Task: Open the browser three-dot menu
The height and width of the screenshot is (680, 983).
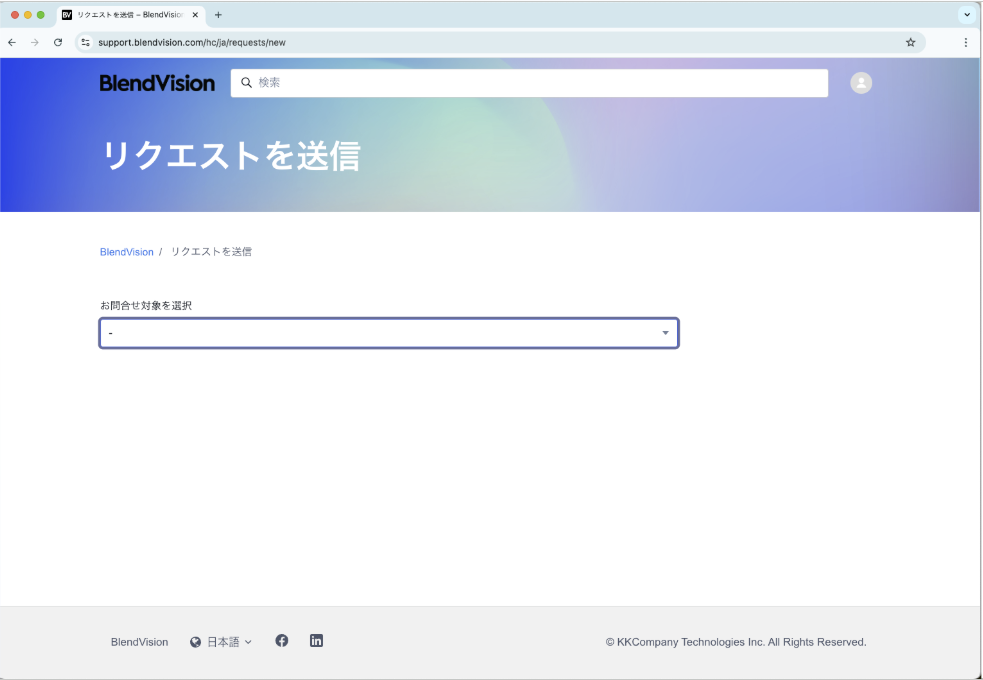Action: (965, 43)
